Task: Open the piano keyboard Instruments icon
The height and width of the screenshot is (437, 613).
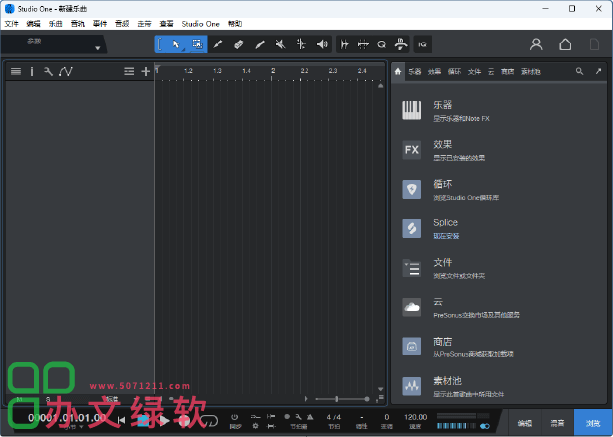Action: click(412, 110)
